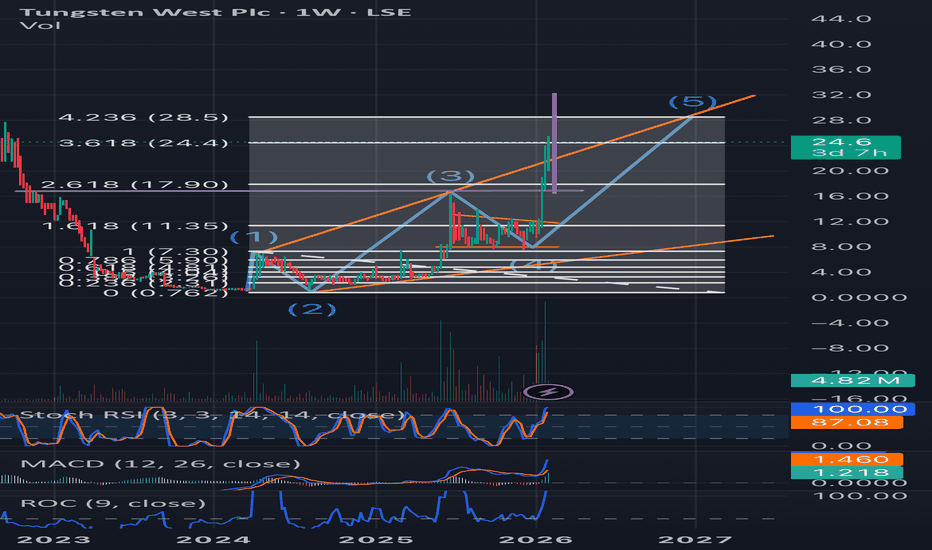
Task: Click the blue 100.00 Stoch RSI value tag
Action: coord(853,409)
